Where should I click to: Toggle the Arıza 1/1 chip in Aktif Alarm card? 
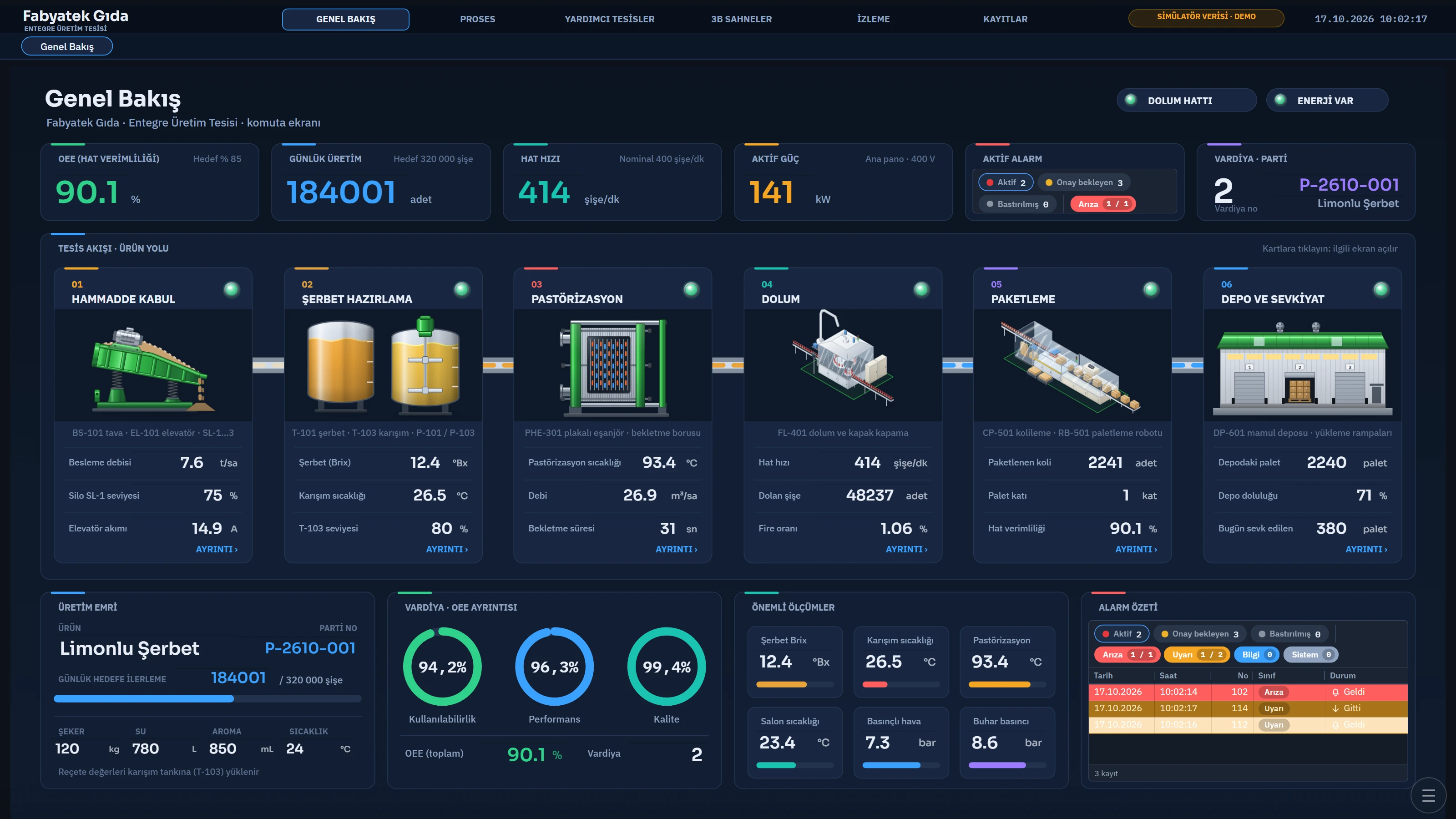tap(1103, 204)
